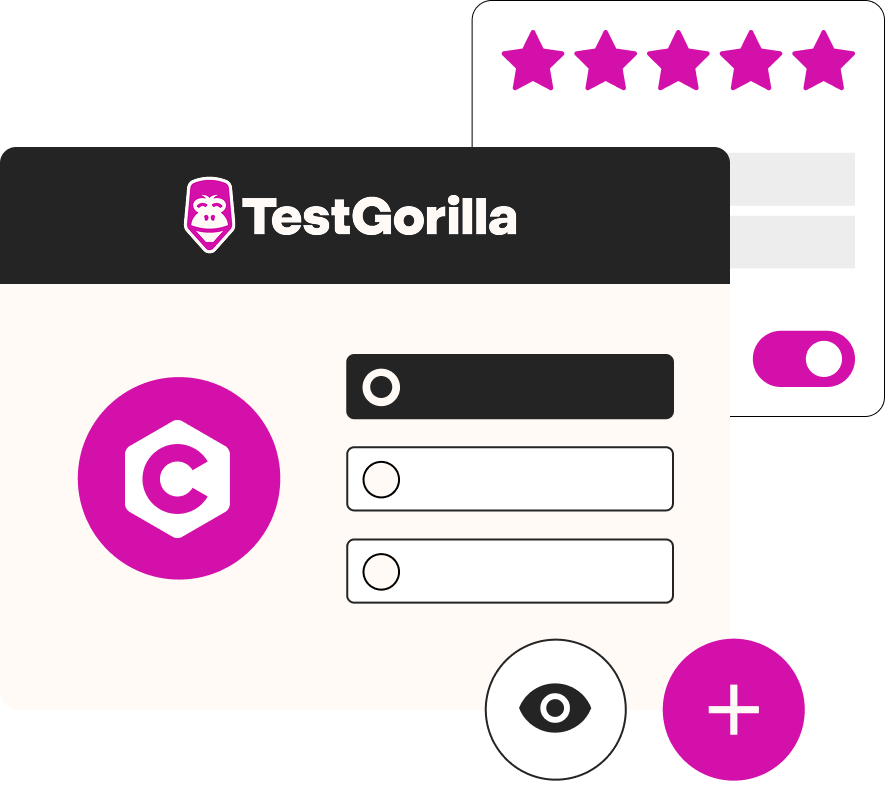Image resolution: width=885 pixels, height=787 pixels.
Task: Select the bottom answer radio button
Action: [x=381, y=571]
